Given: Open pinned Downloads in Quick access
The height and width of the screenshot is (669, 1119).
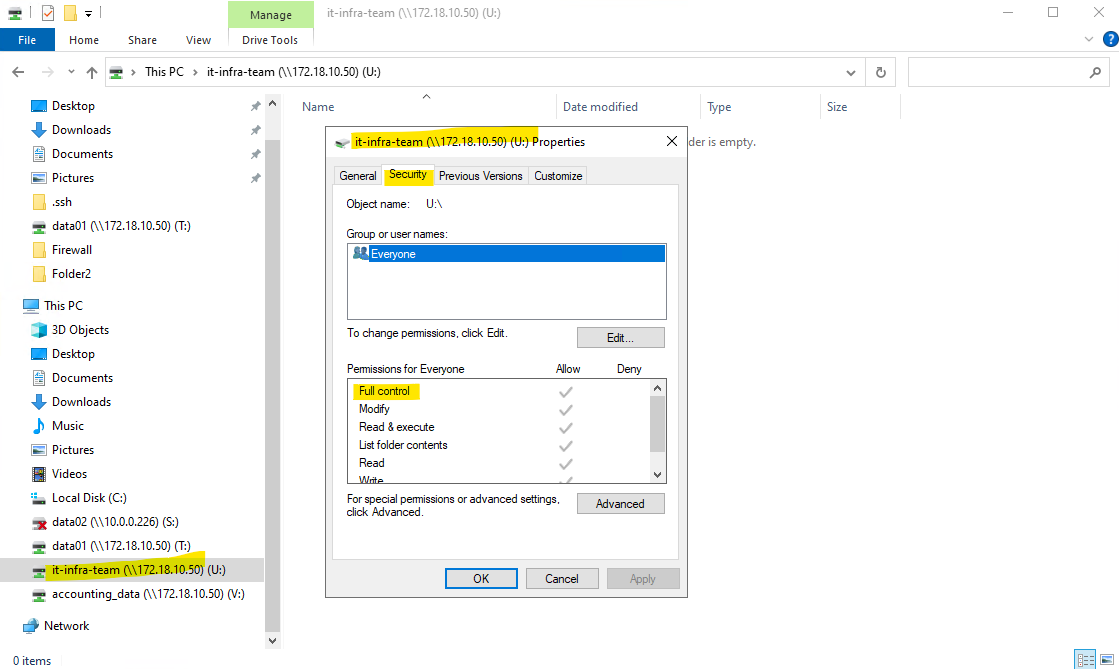Looking at the screenshot, I should point(81,130).
